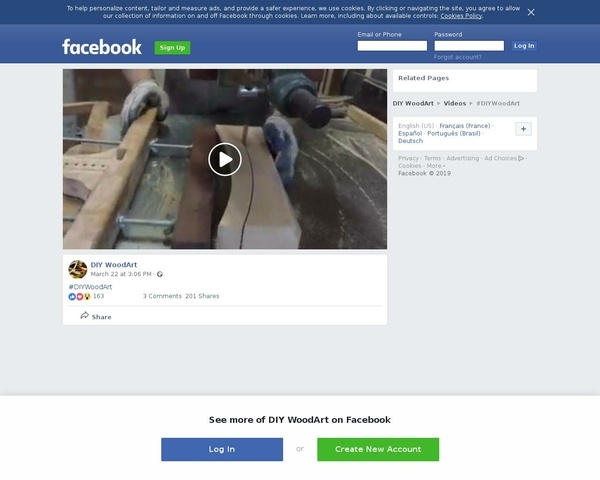Switch language to Français (France)
600x480 pixels.
(457, 126)
